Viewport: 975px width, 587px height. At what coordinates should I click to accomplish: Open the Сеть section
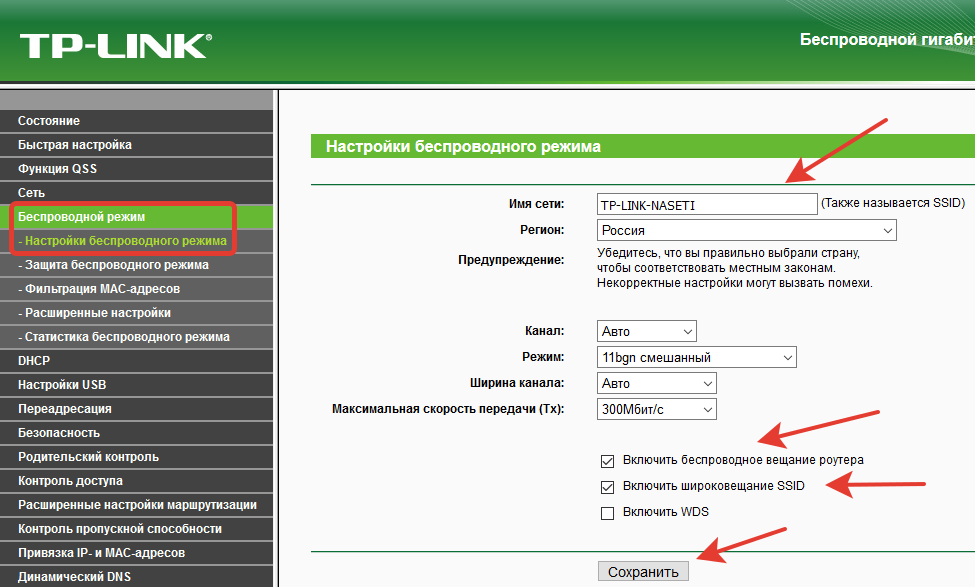pos(136,193)
